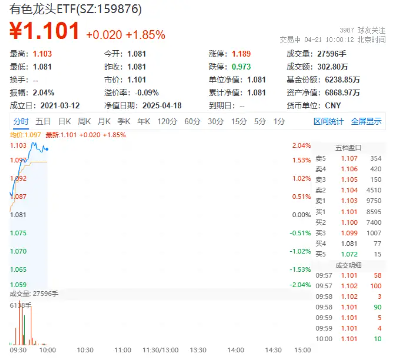Screen dimensions: 395x362
Task: Click the 溢价率 -0.09% value
Action: click(147, 93)
